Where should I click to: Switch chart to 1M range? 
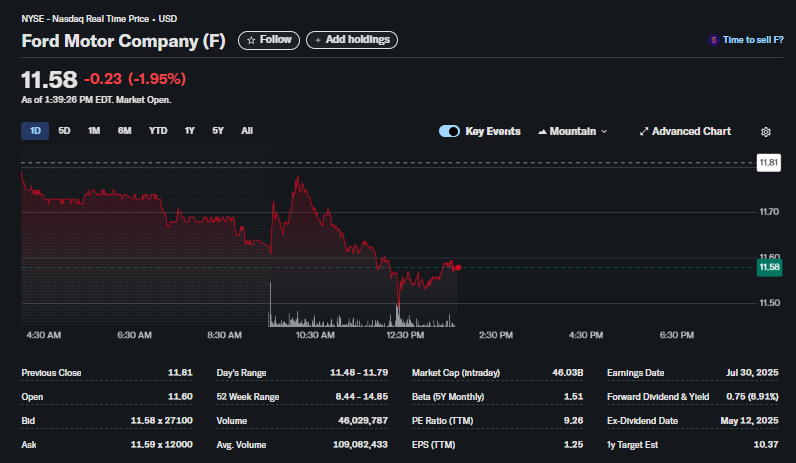(x=94, y=131)
